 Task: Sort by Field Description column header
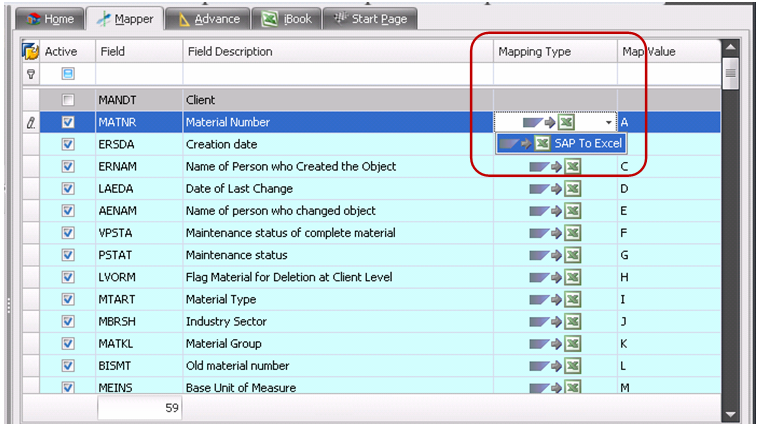point(336,51)
